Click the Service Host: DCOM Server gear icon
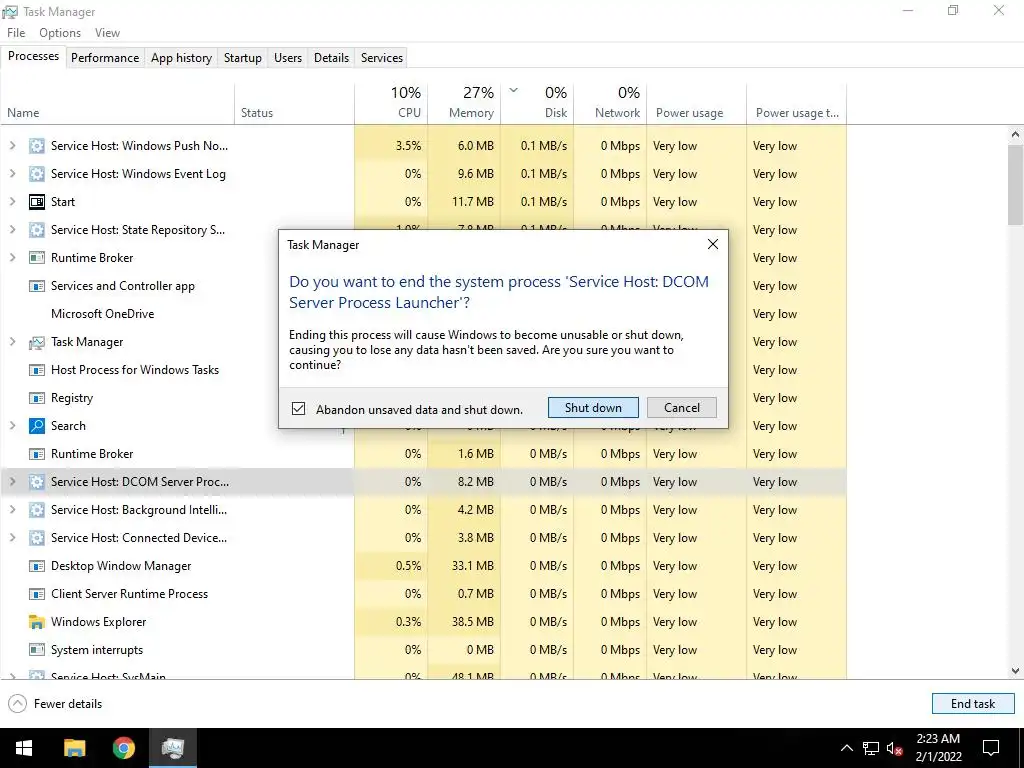1024x768 pixels. point(37,482)
